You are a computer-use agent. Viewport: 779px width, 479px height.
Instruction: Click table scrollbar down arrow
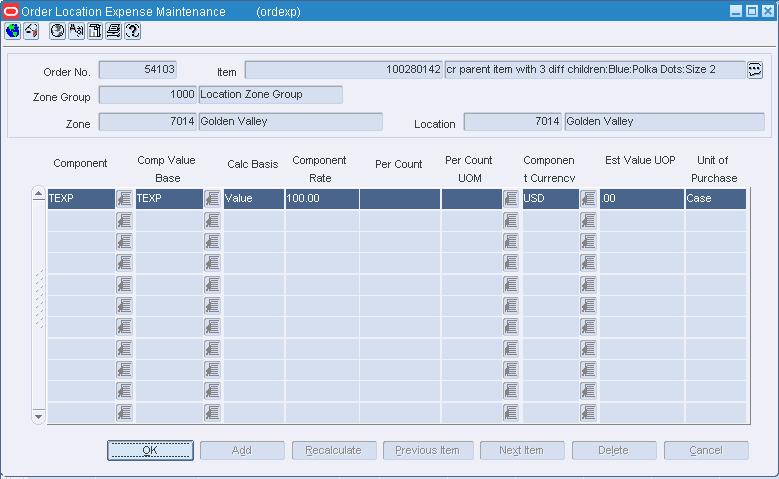point(38,416)
